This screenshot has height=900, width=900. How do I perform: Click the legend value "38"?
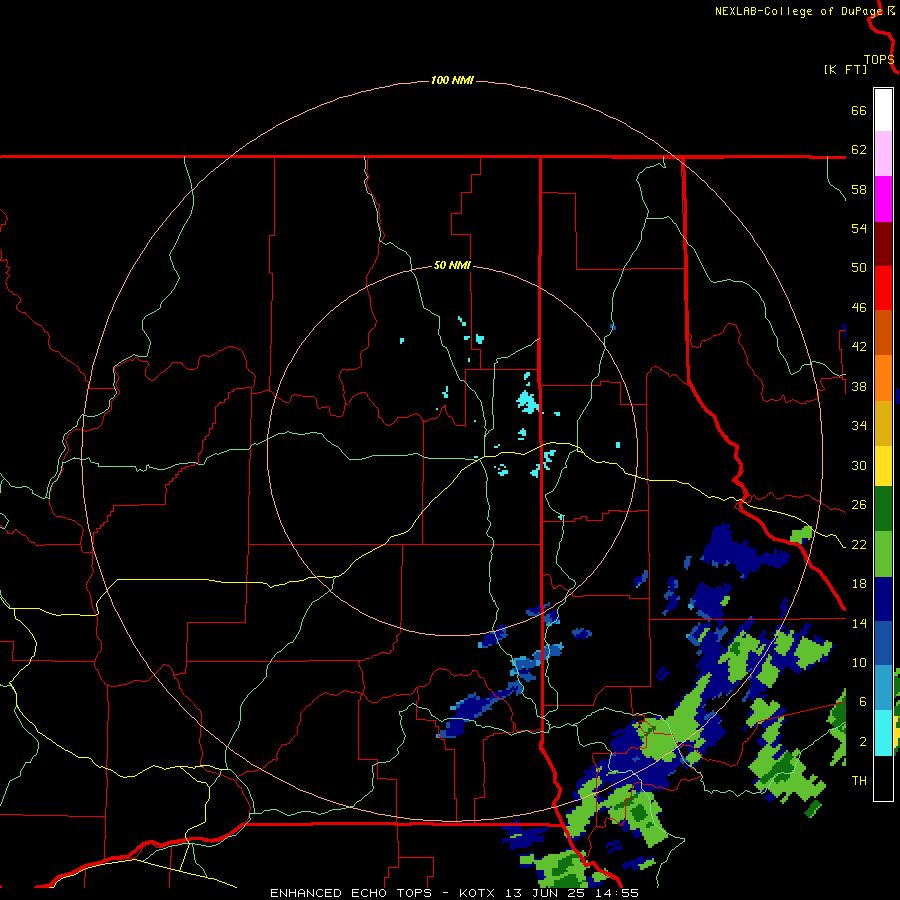click(859, 387)
